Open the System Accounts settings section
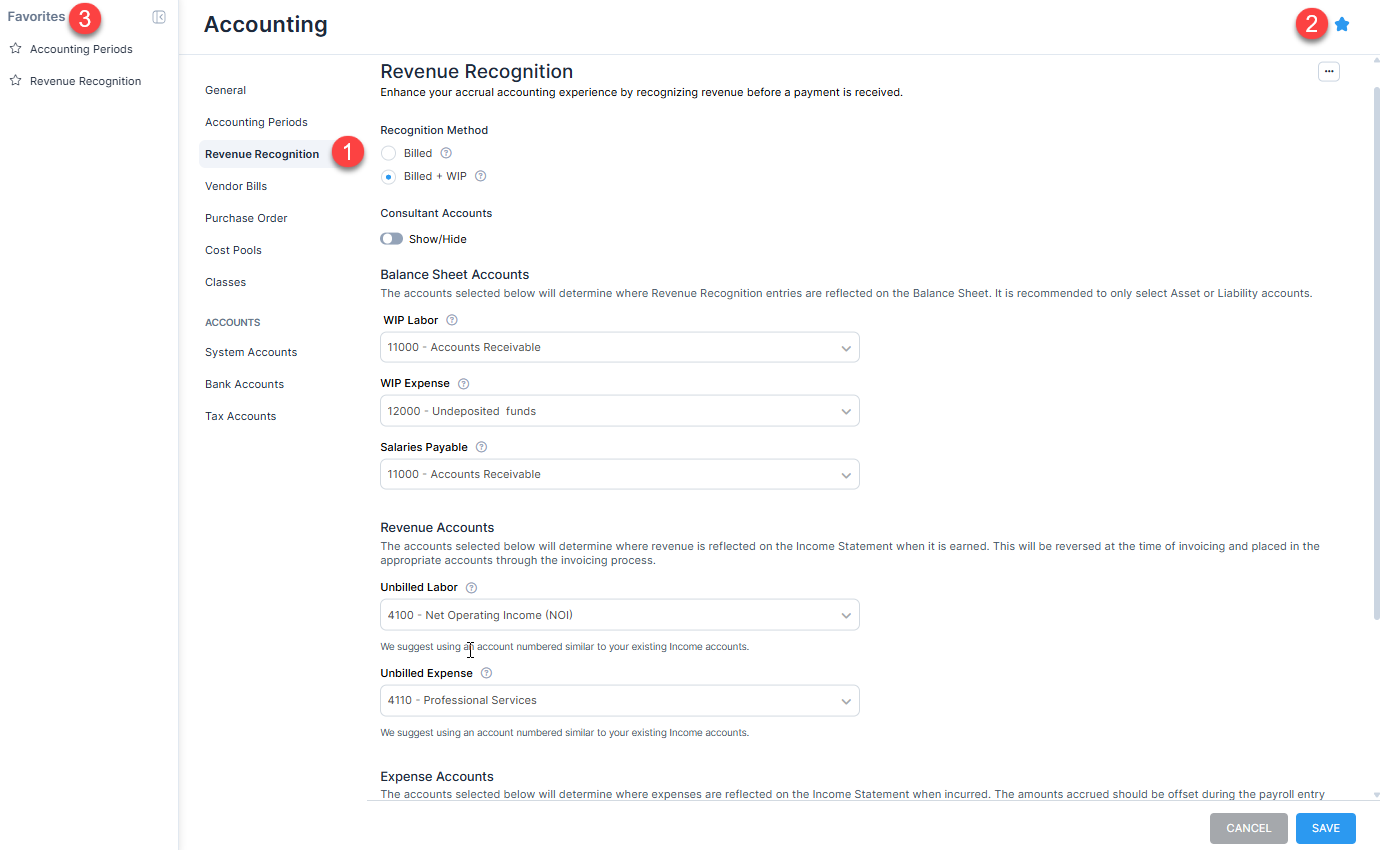Screen dimensions: 1380x850 click(251, 352)
